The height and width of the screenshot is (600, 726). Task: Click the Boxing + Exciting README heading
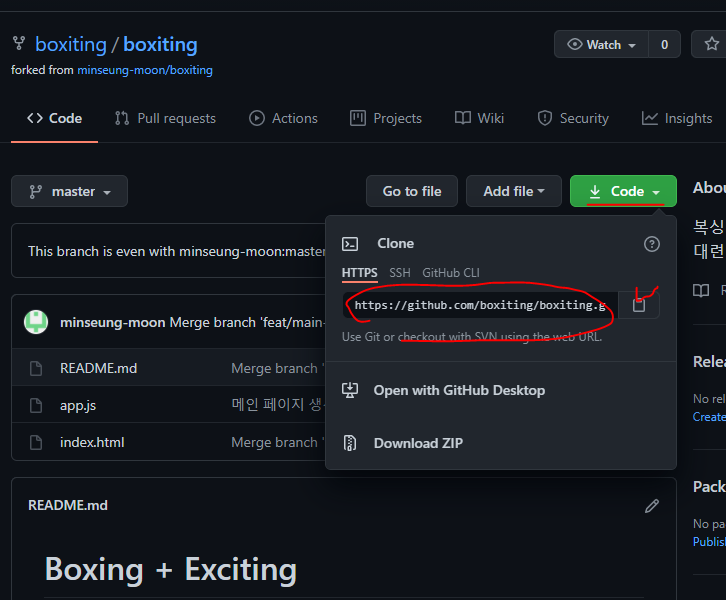pos(171,569)
